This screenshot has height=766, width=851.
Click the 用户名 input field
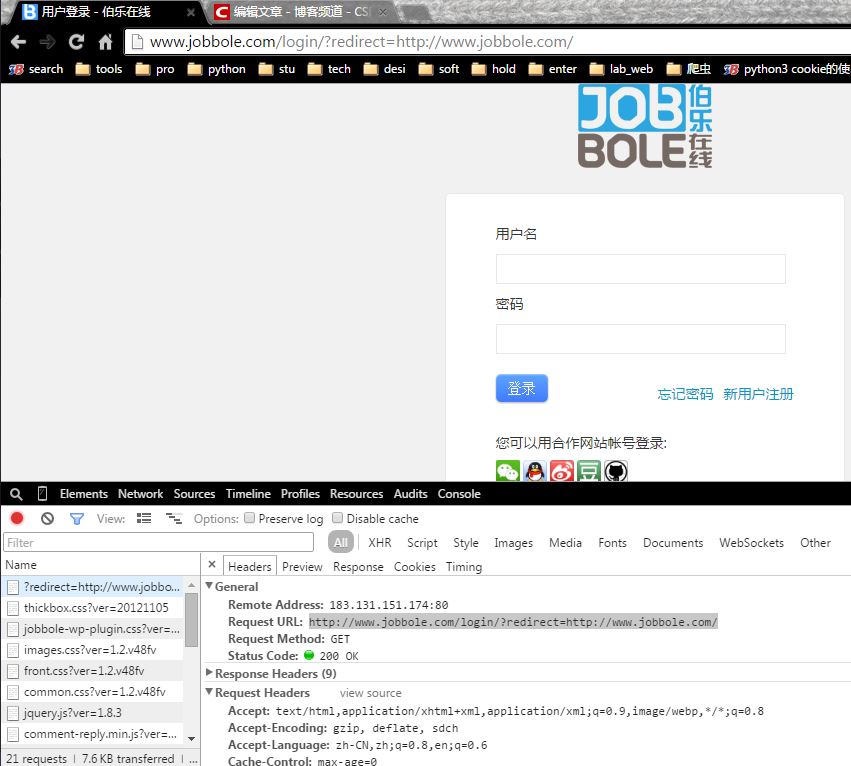(640, 269)
